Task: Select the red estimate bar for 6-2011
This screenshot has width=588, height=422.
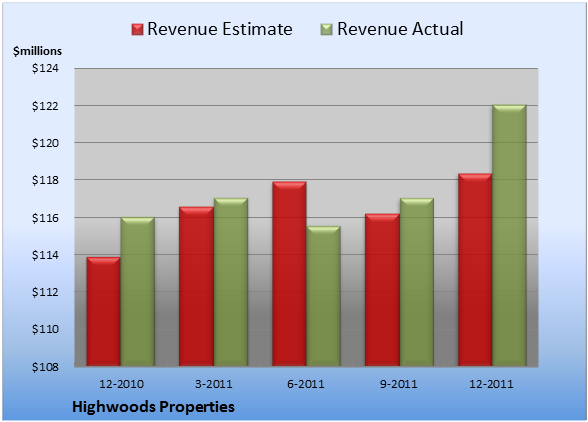Action: click(x=289, y=274)
